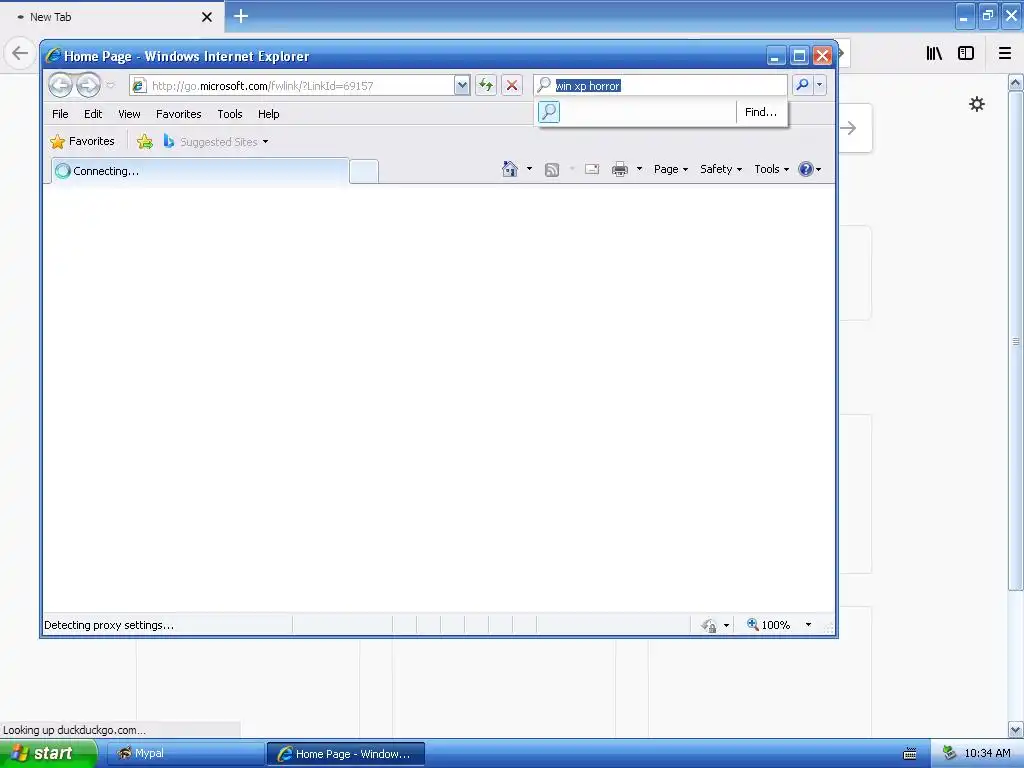Expand the zoom level dropdown arrow
1024x768 pixels.
[808, 624]
